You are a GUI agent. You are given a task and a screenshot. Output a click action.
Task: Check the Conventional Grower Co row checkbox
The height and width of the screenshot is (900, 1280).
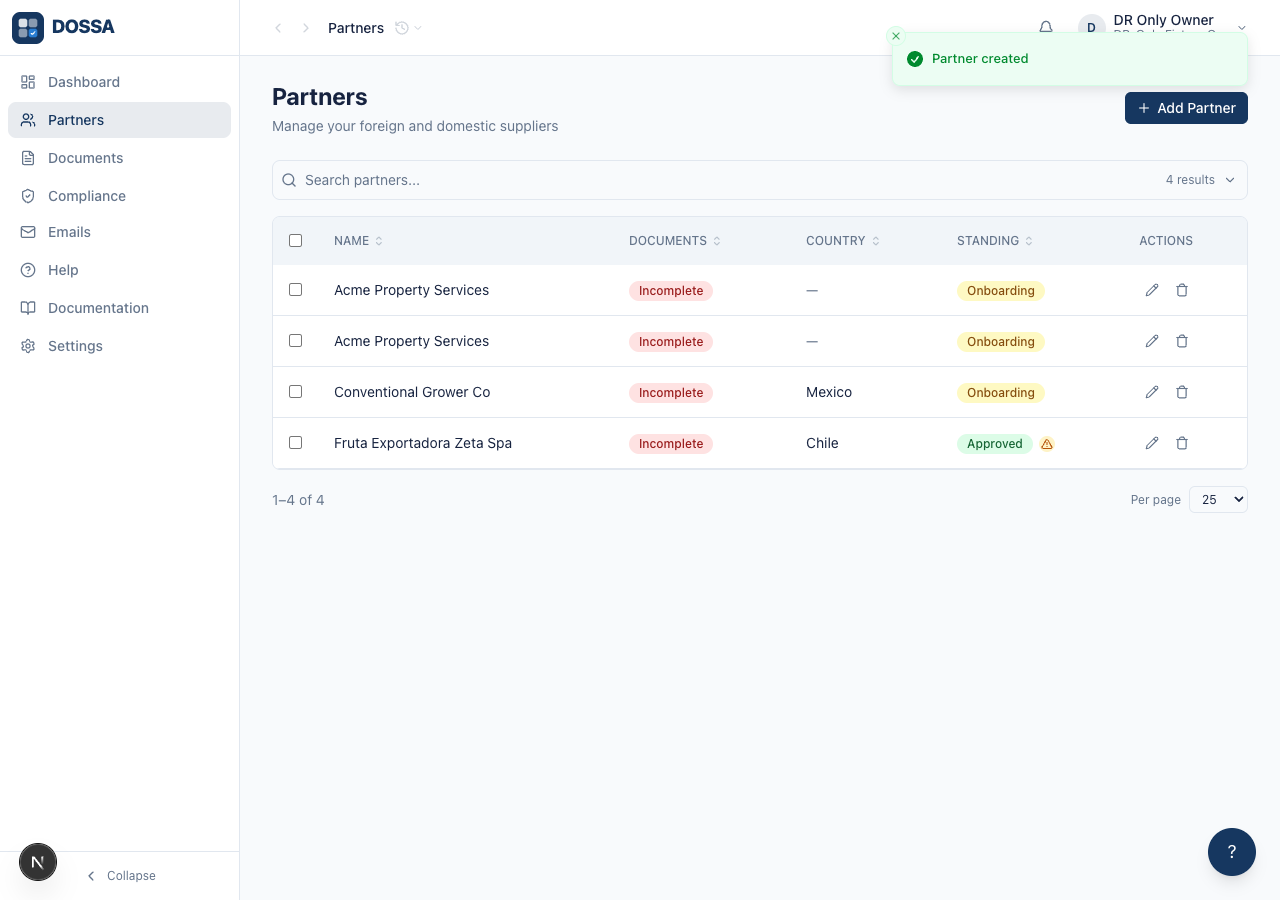(295, 391)
